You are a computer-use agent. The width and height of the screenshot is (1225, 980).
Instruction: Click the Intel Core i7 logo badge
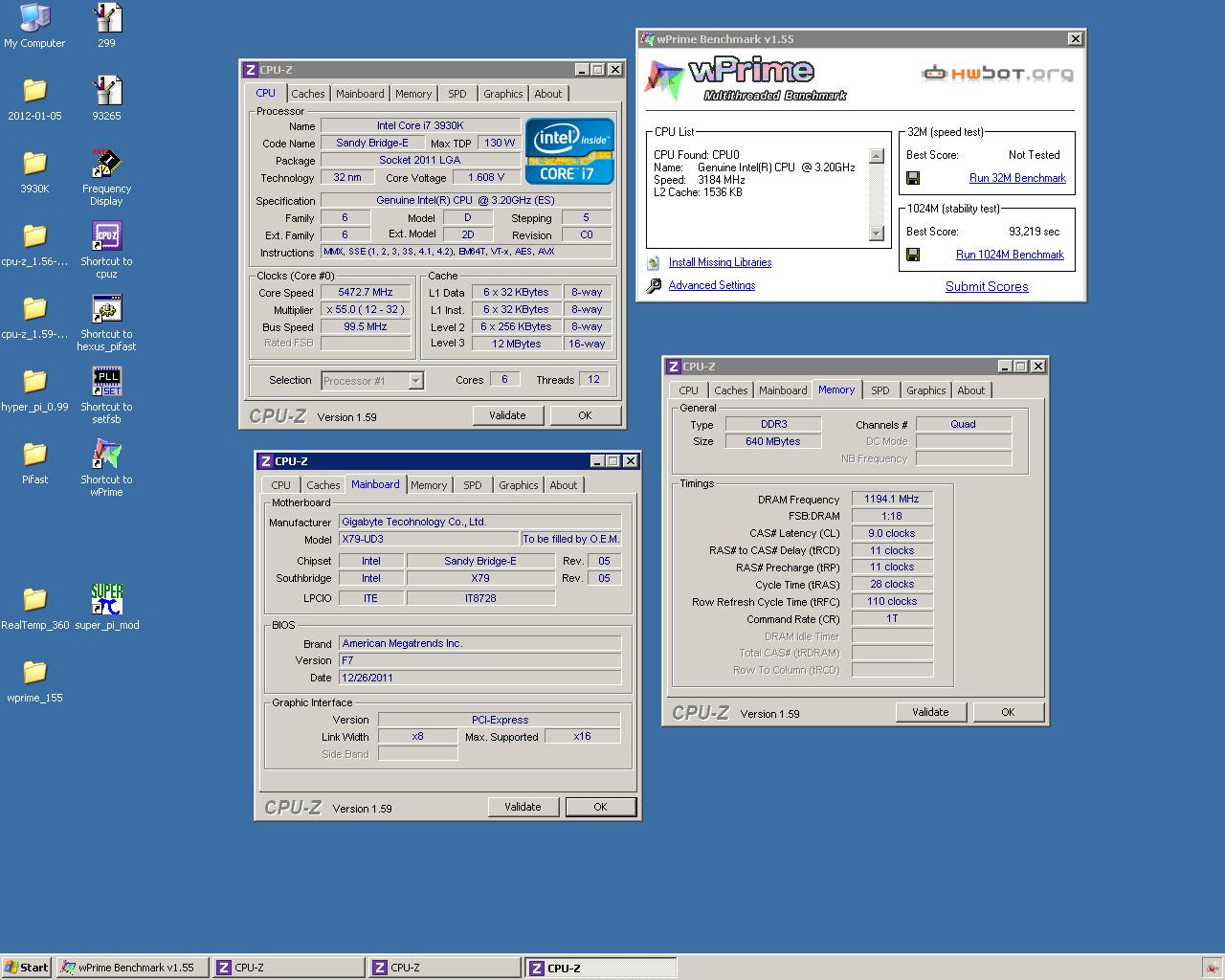click(569, 151)
